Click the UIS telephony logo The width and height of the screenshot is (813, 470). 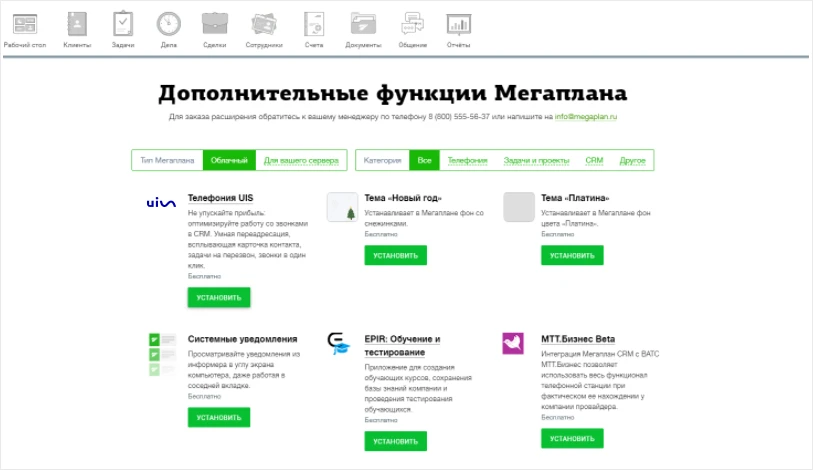click(x=161, y=203)
